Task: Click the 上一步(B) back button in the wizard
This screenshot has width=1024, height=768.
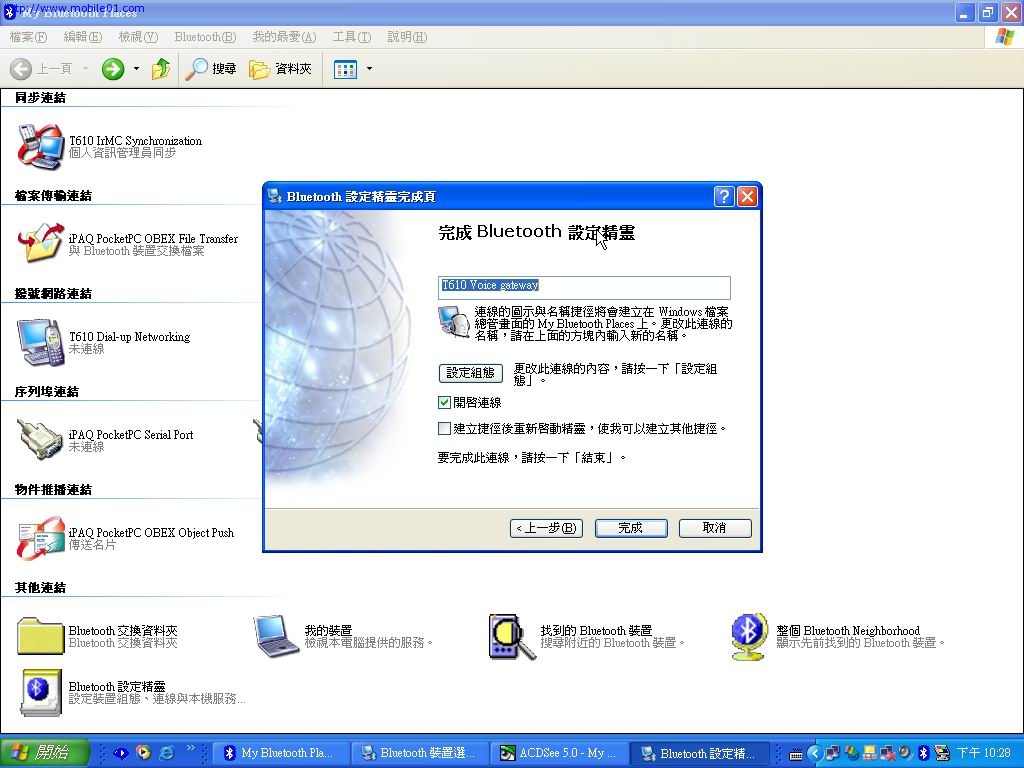Action: (546, 528)
